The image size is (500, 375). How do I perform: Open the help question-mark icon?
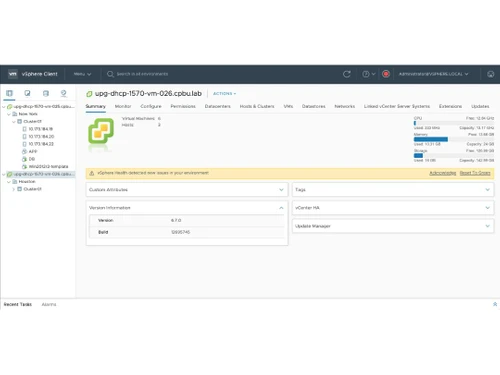pyautogui.click(x=366, y=74)
